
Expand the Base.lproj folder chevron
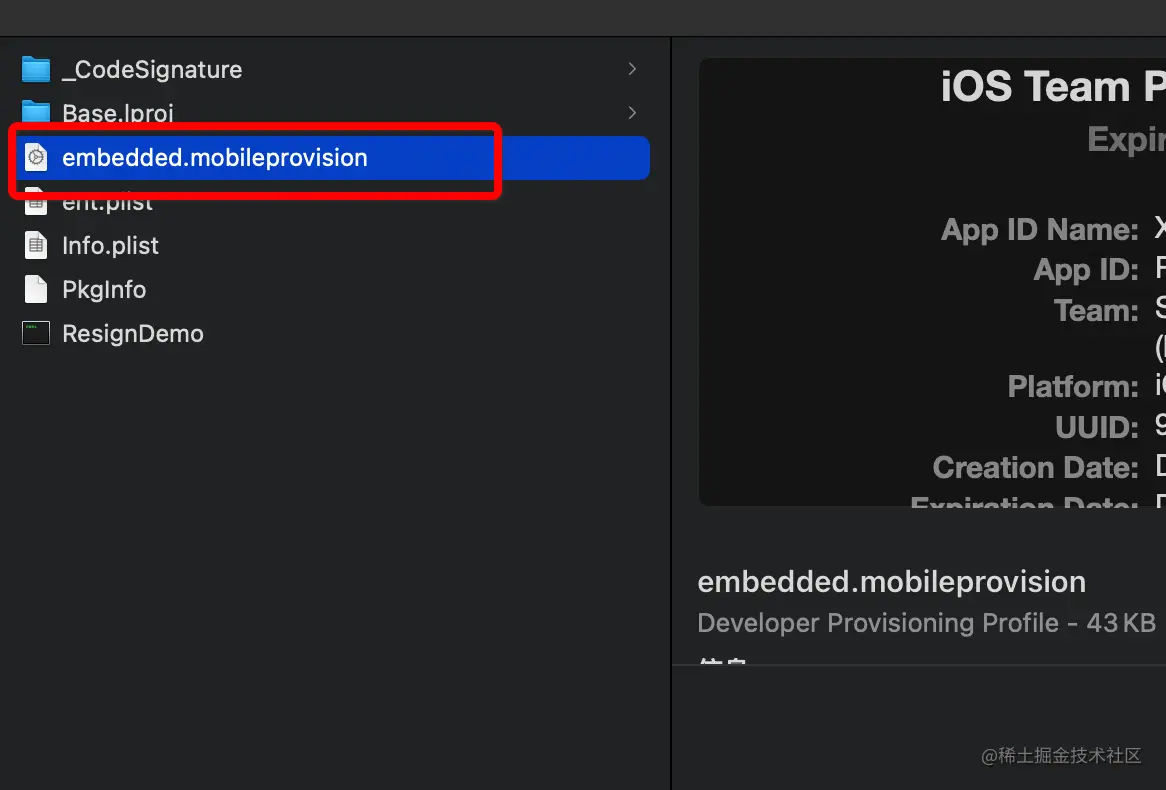[632, 112]
